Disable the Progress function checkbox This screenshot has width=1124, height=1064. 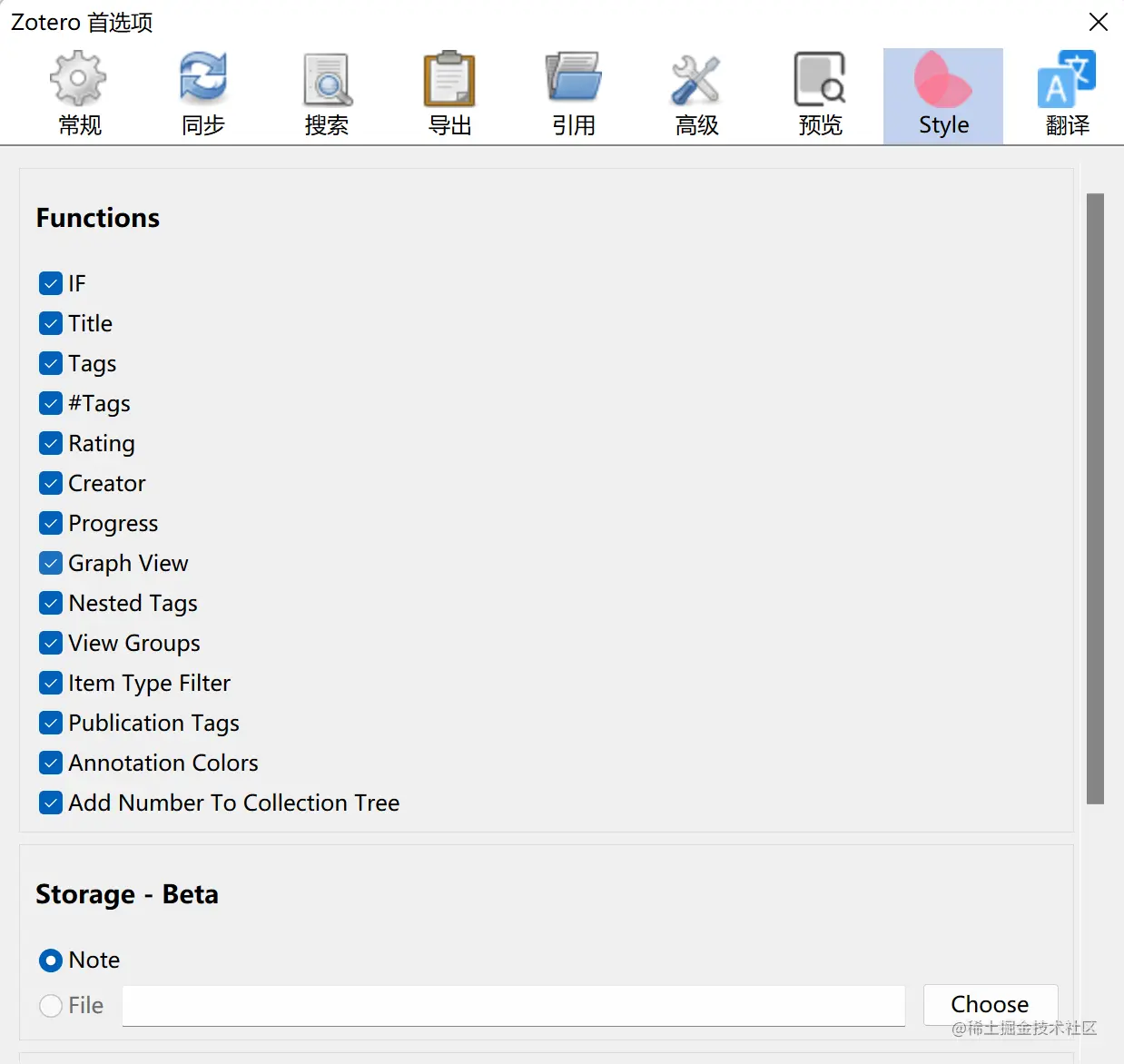pyautogui.click(x=51, y=523)
